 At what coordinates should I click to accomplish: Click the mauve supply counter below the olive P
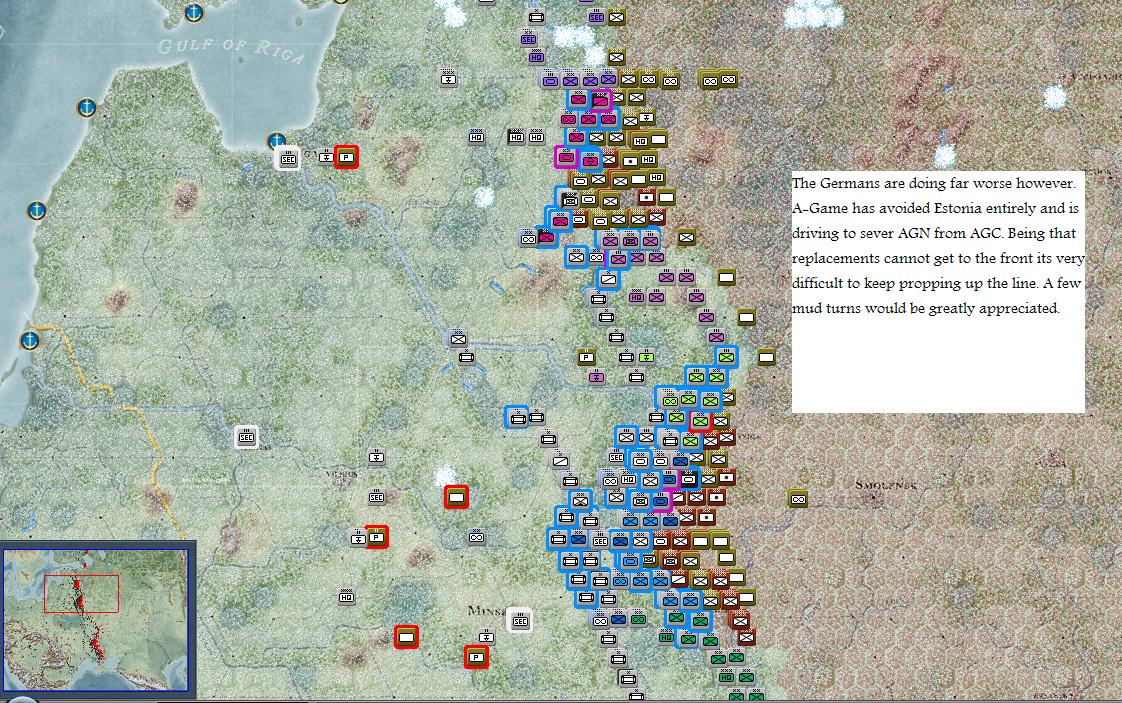coord(596,377)
